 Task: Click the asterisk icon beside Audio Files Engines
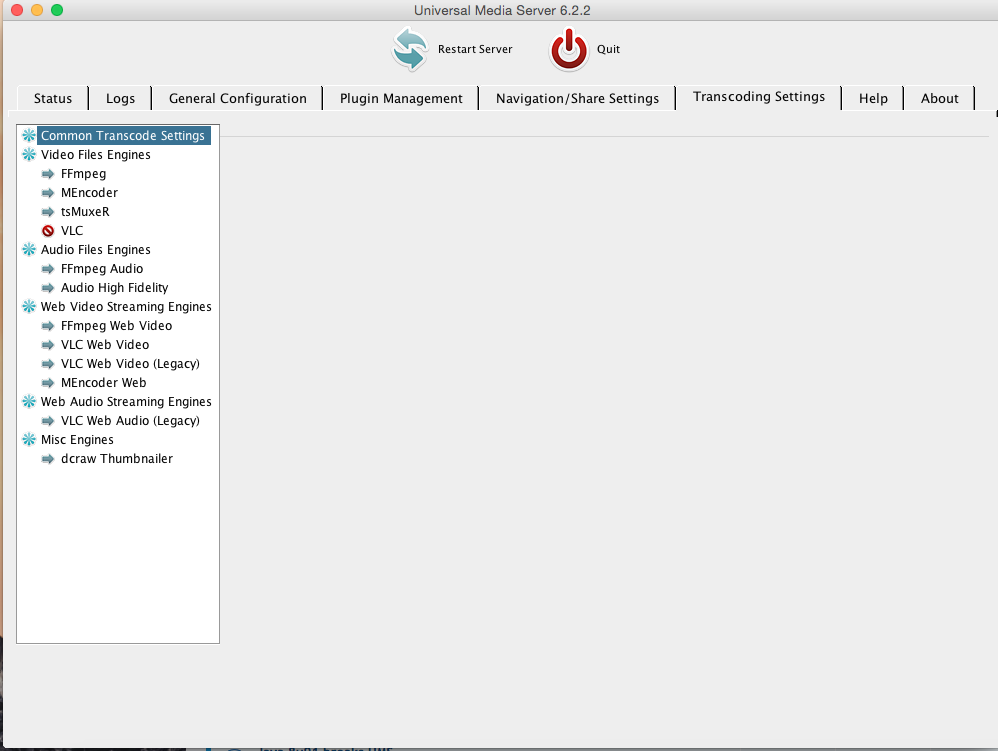pyautogui.click(x=29, y=249)
